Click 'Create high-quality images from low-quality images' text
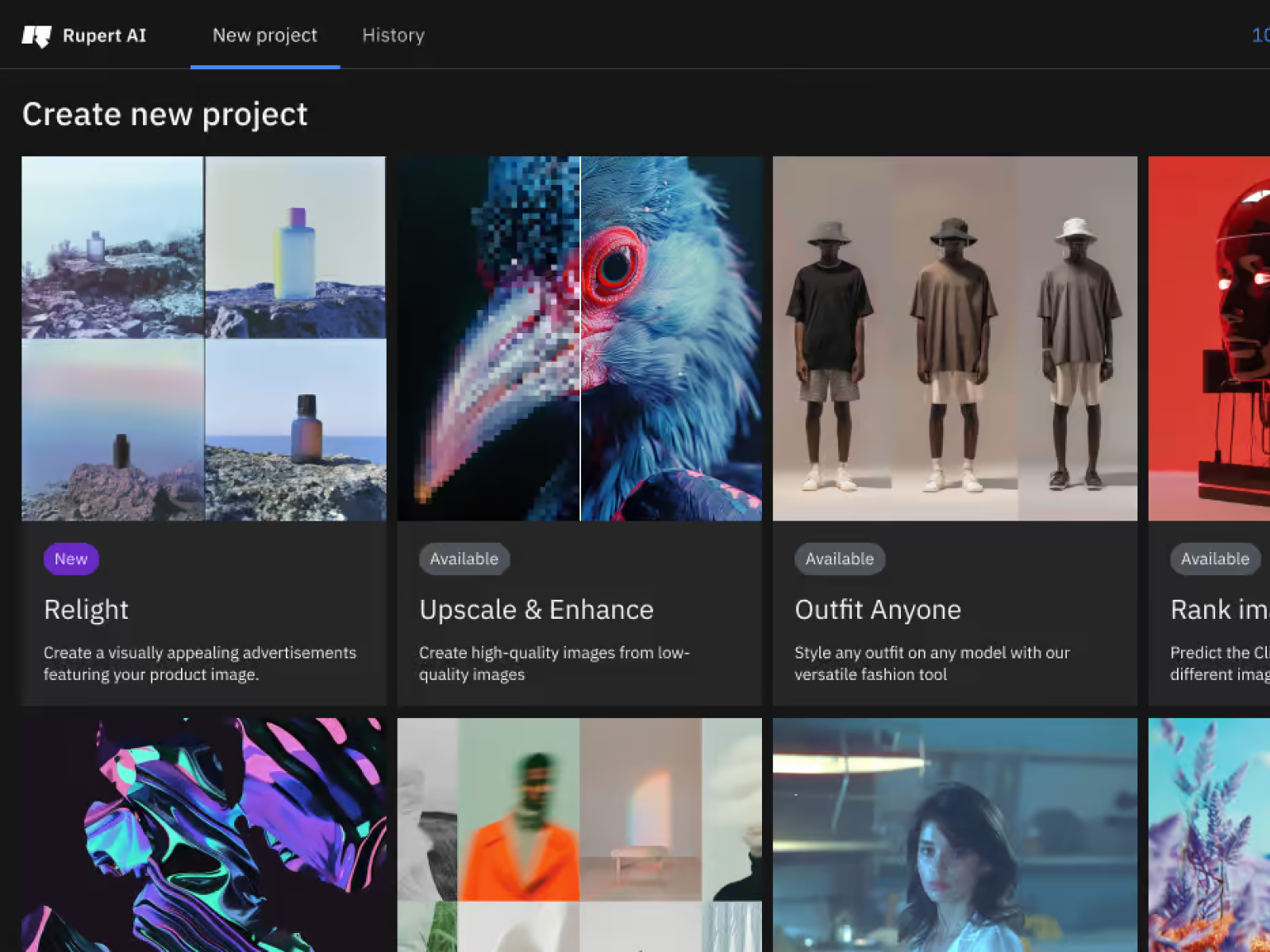Image resolution: width=1270 pixels, height=952 pixels. (x=554, y=663)
